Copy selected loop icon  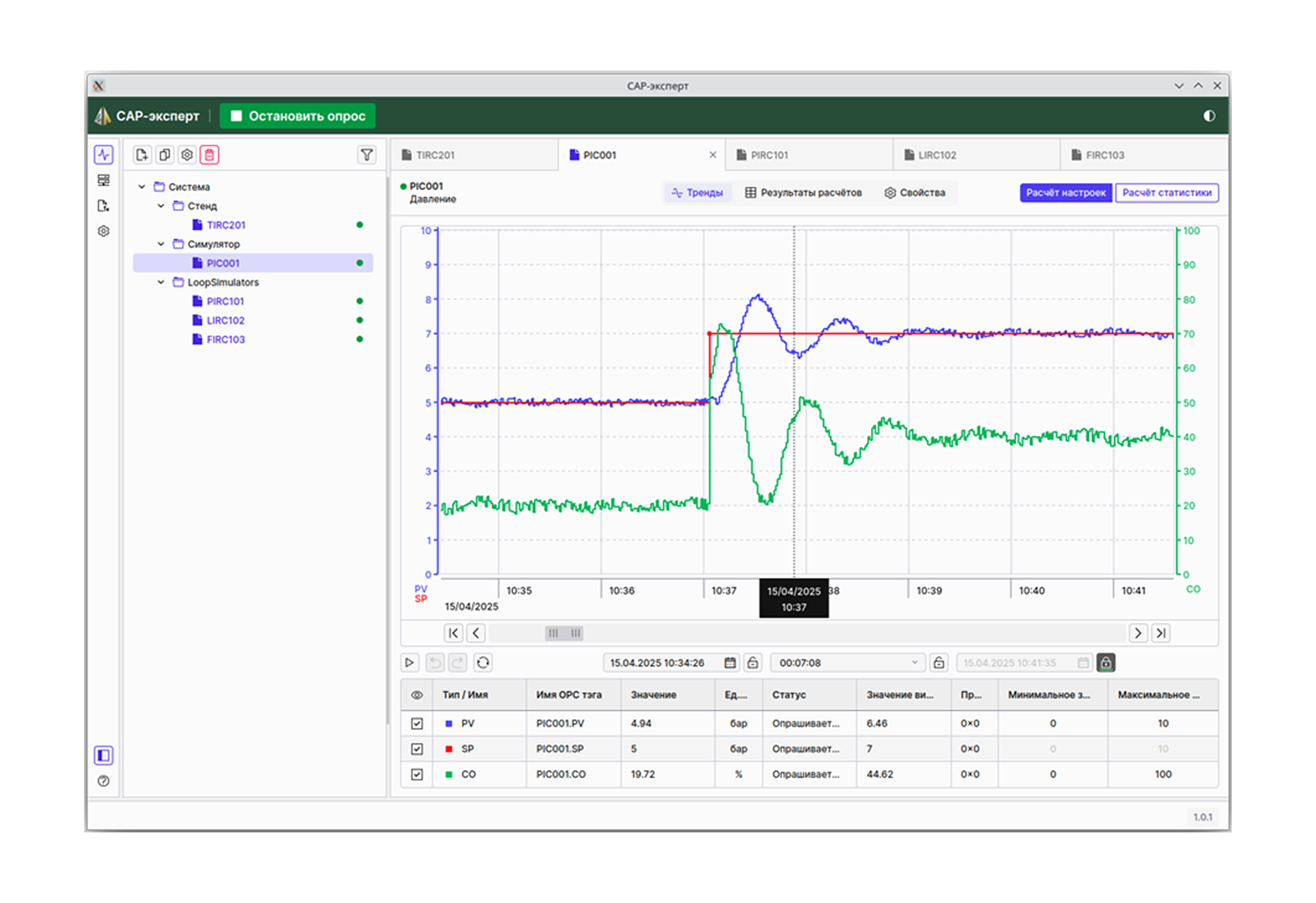pos(165,155)
